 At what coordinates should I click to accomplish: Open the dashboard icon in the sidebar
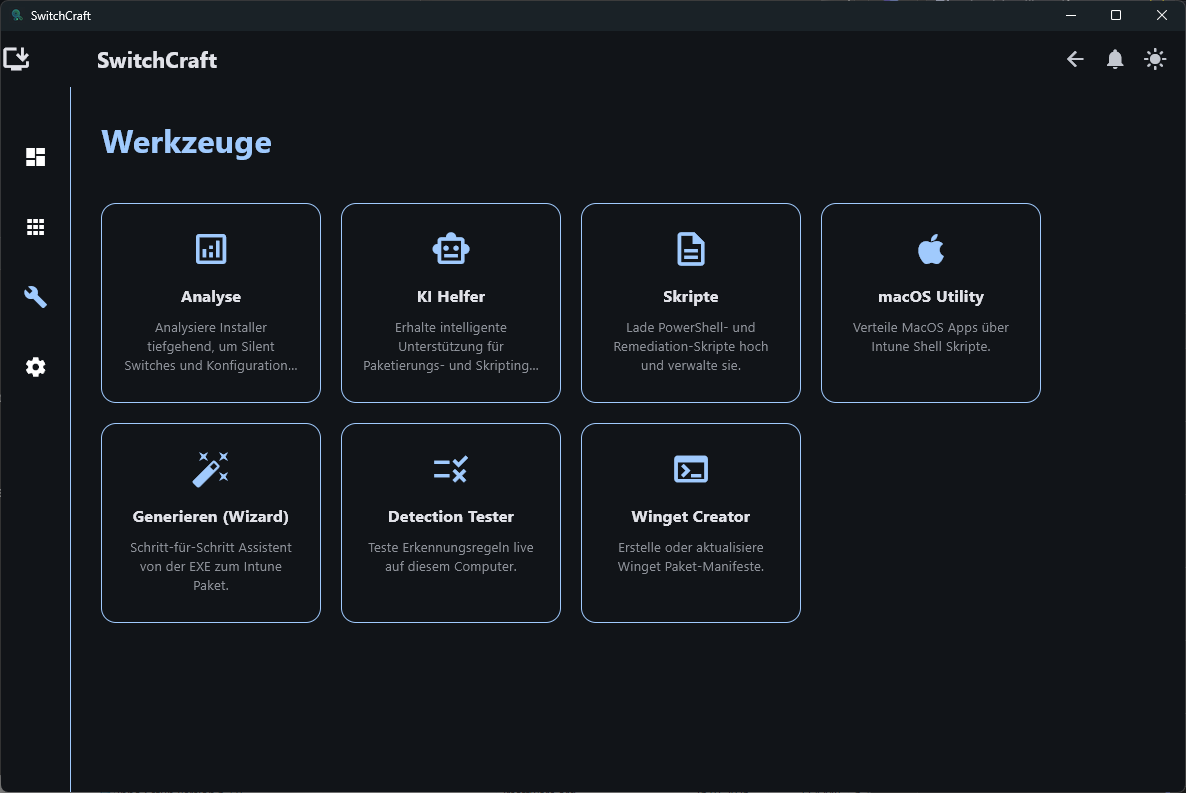[36, 157]
